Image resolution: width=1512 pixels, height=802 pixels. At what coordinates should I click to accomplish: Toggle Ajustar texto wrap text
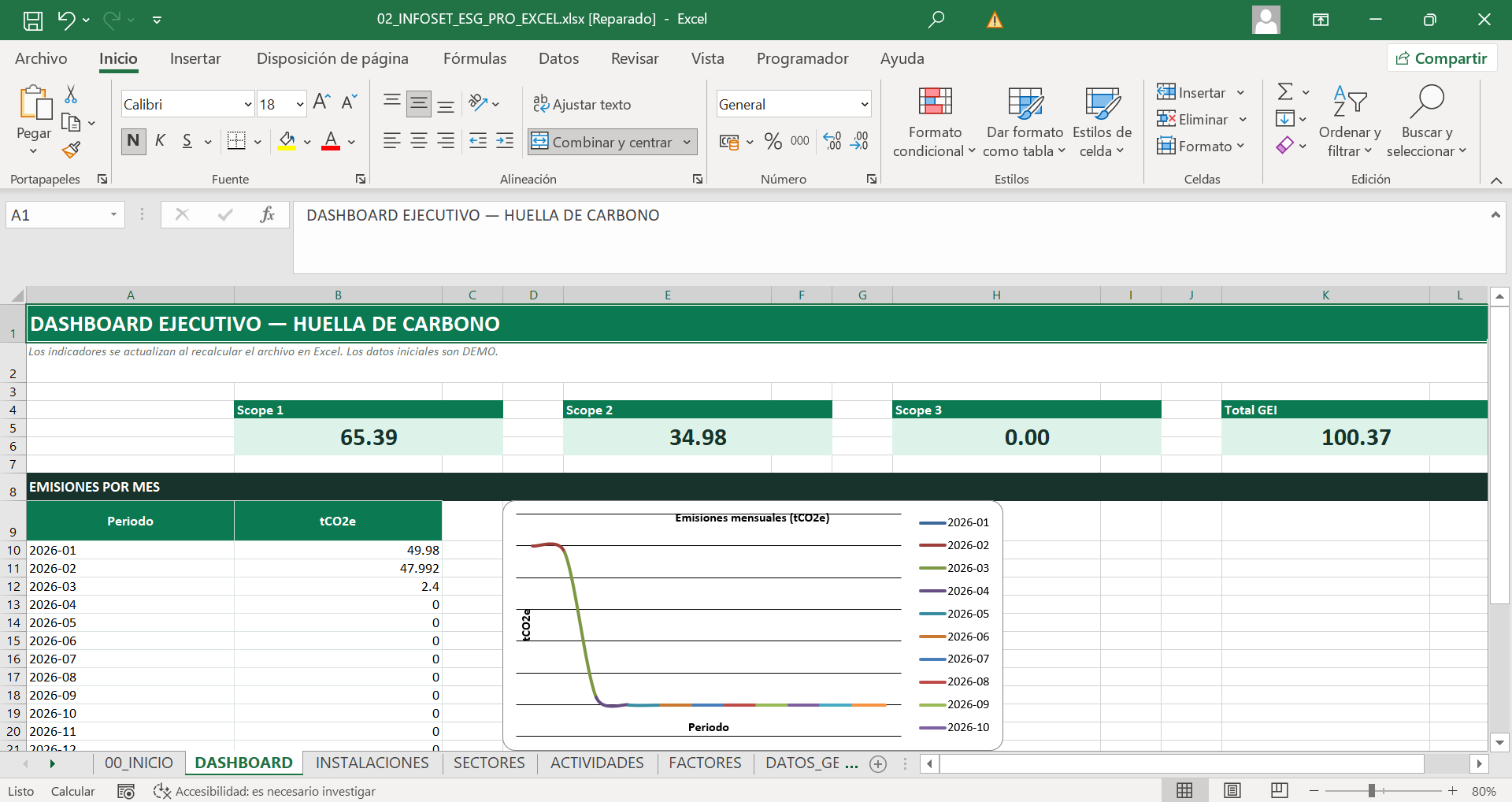coord(582,104)
